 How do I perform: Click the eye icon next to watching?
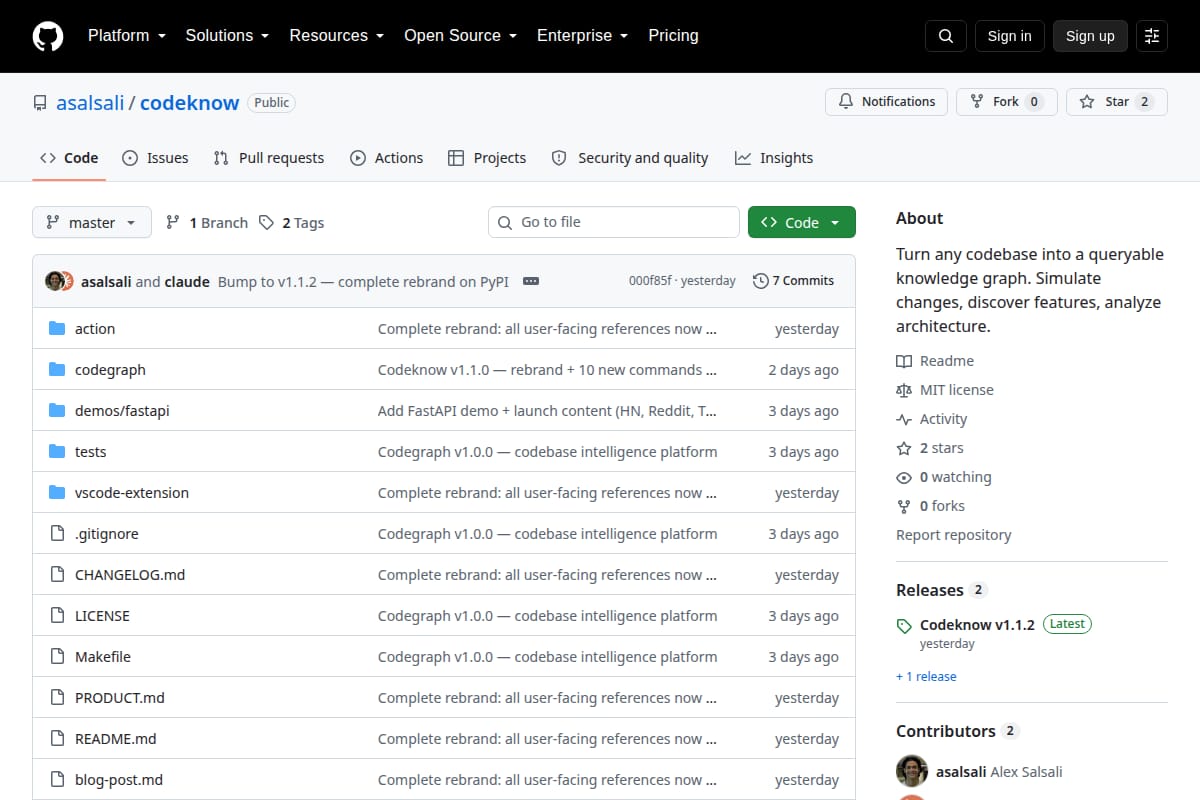[904, 477]
